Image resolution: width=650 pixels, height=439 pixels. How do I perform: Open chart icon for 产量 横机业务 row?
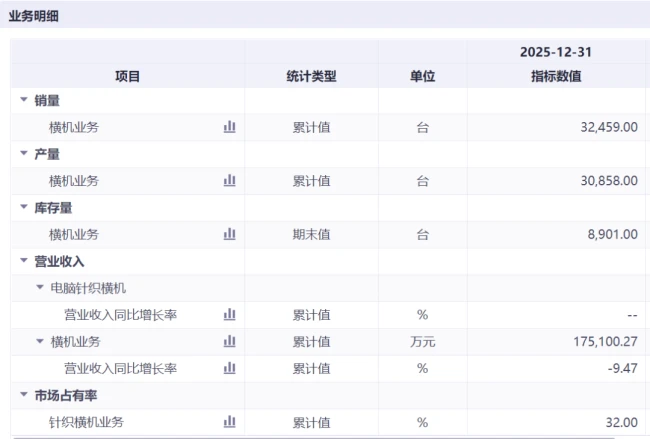tap(229, 180)
